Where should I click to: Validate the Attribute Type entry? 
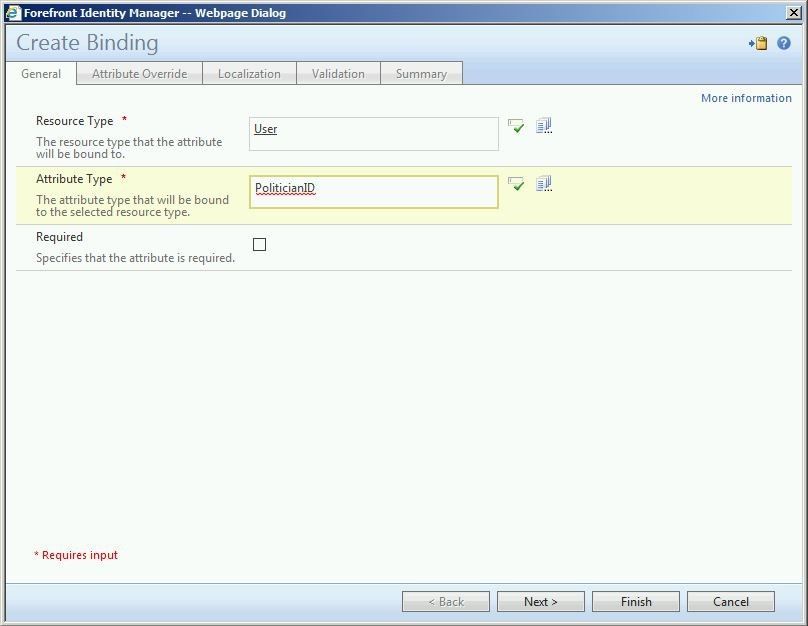(516, 183)
